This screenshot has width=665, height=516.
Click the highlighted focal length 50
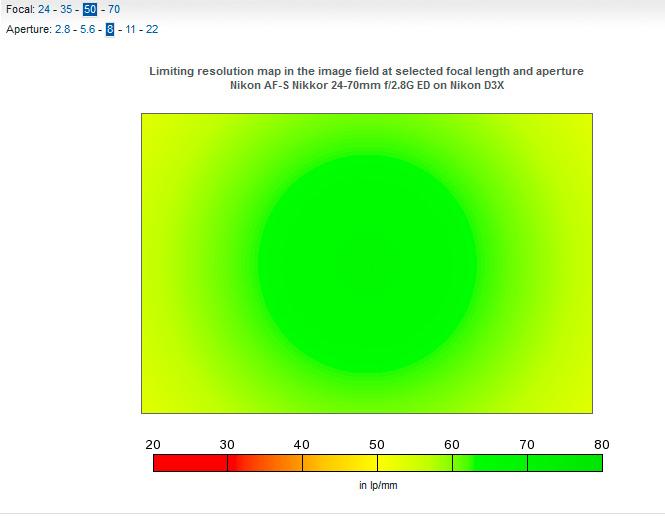90,9
